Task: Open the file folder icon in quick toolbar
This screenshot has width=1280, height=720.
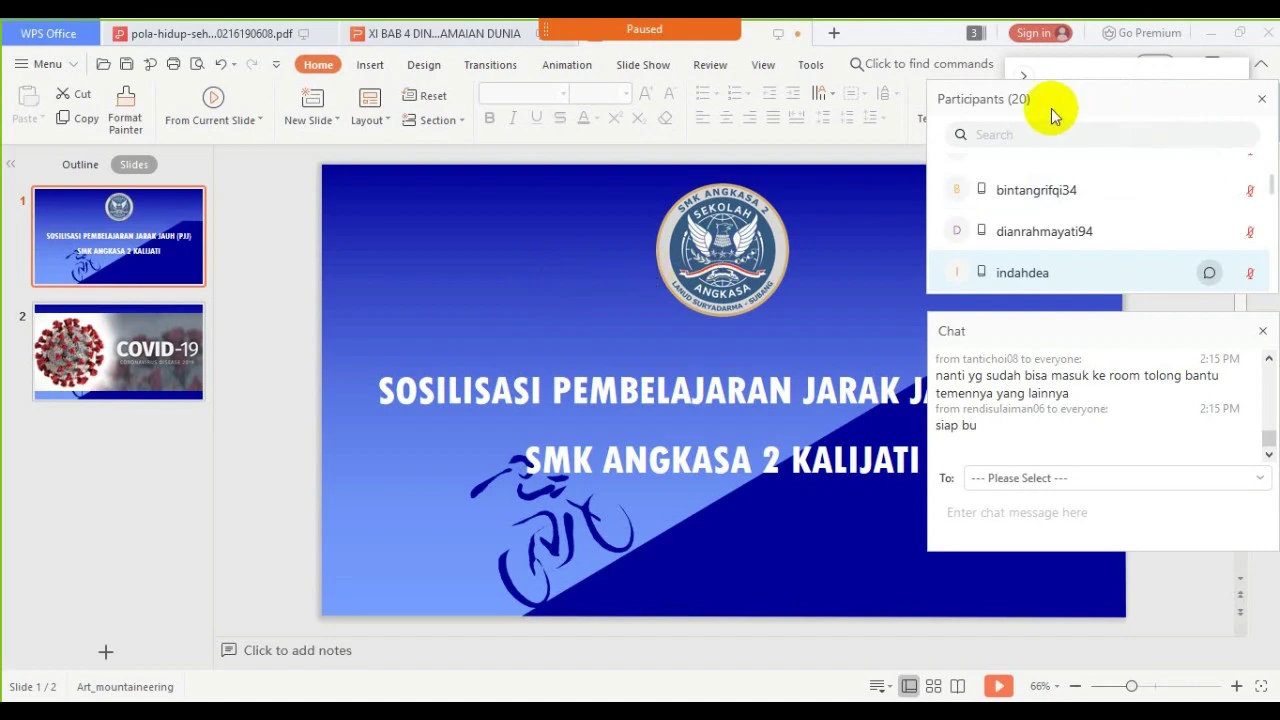Action: pyautogui.click(x=103, y=64)
